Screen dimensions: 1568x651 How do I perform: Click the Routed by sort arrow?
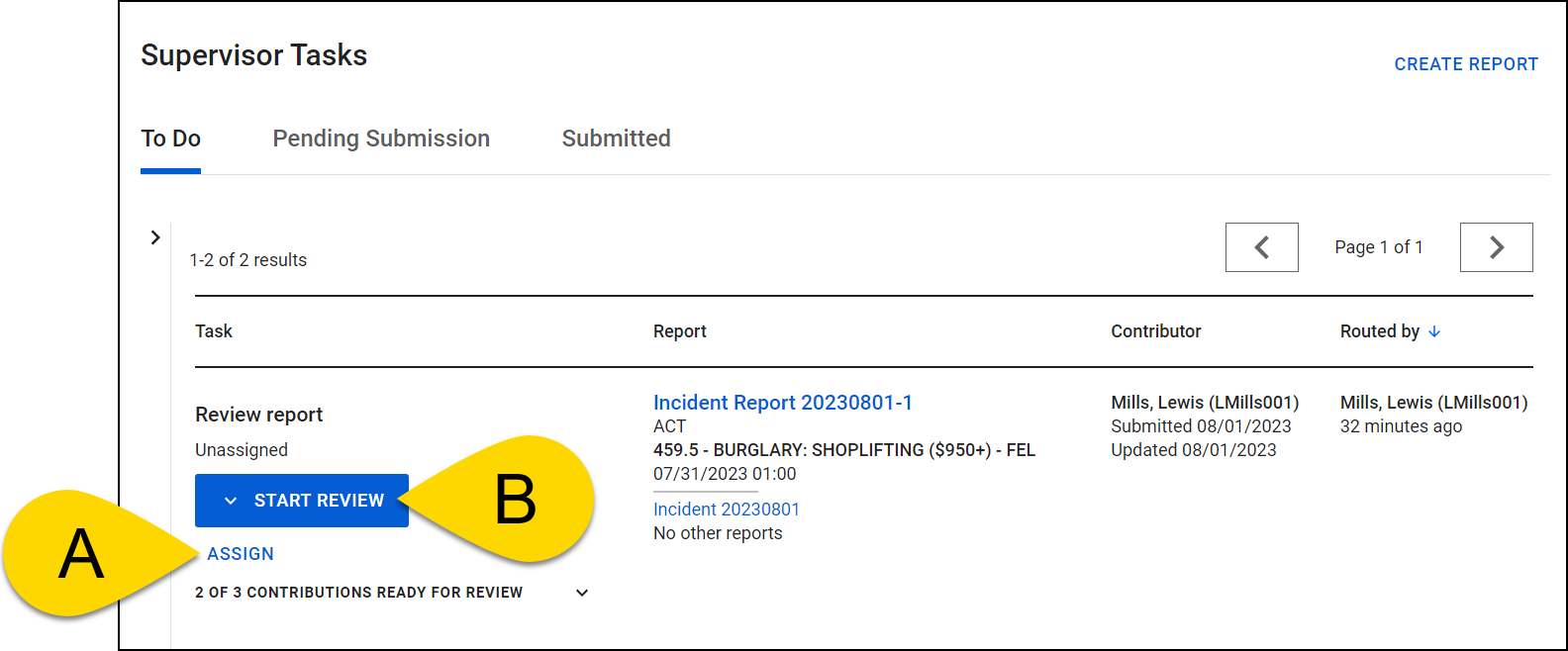tap(1434, 331)
